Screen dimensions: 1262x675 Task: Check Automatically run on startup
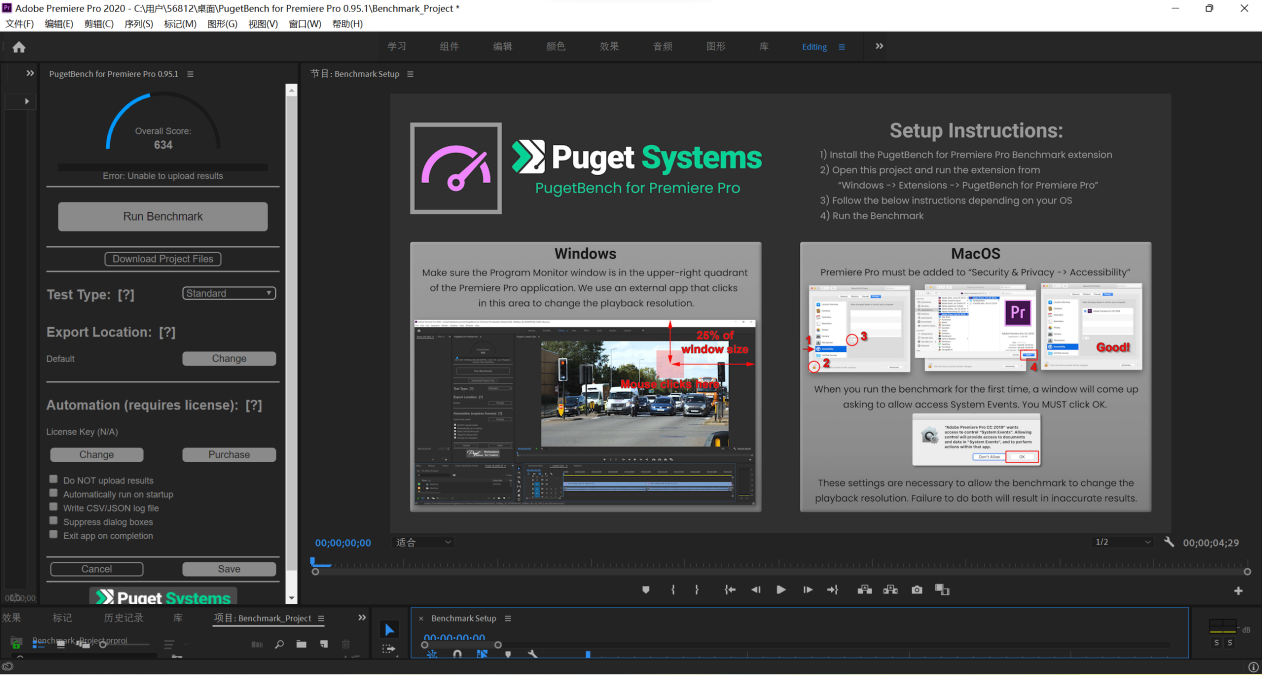(54, 494)
